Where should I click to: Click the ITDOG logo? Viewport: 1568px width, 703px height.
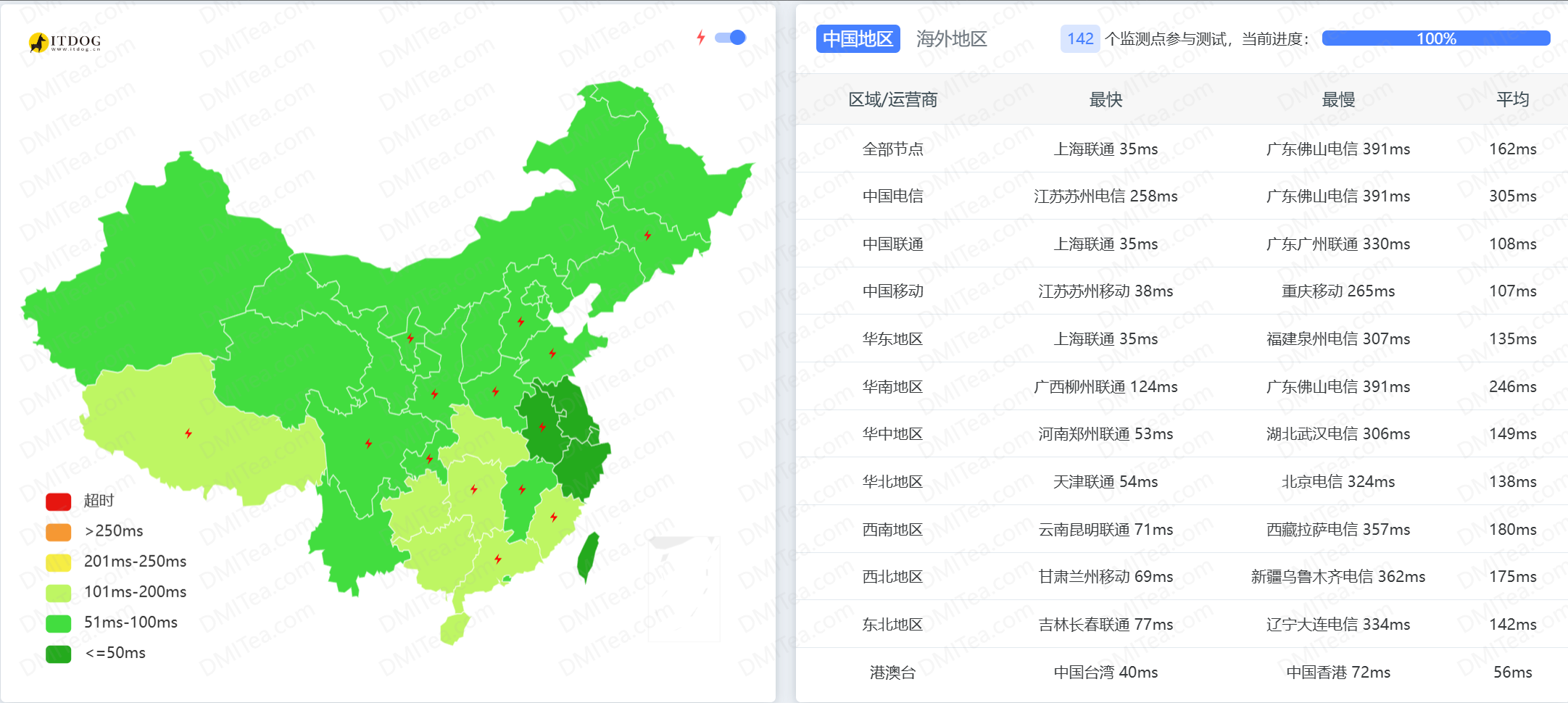[x=65, y=42]
